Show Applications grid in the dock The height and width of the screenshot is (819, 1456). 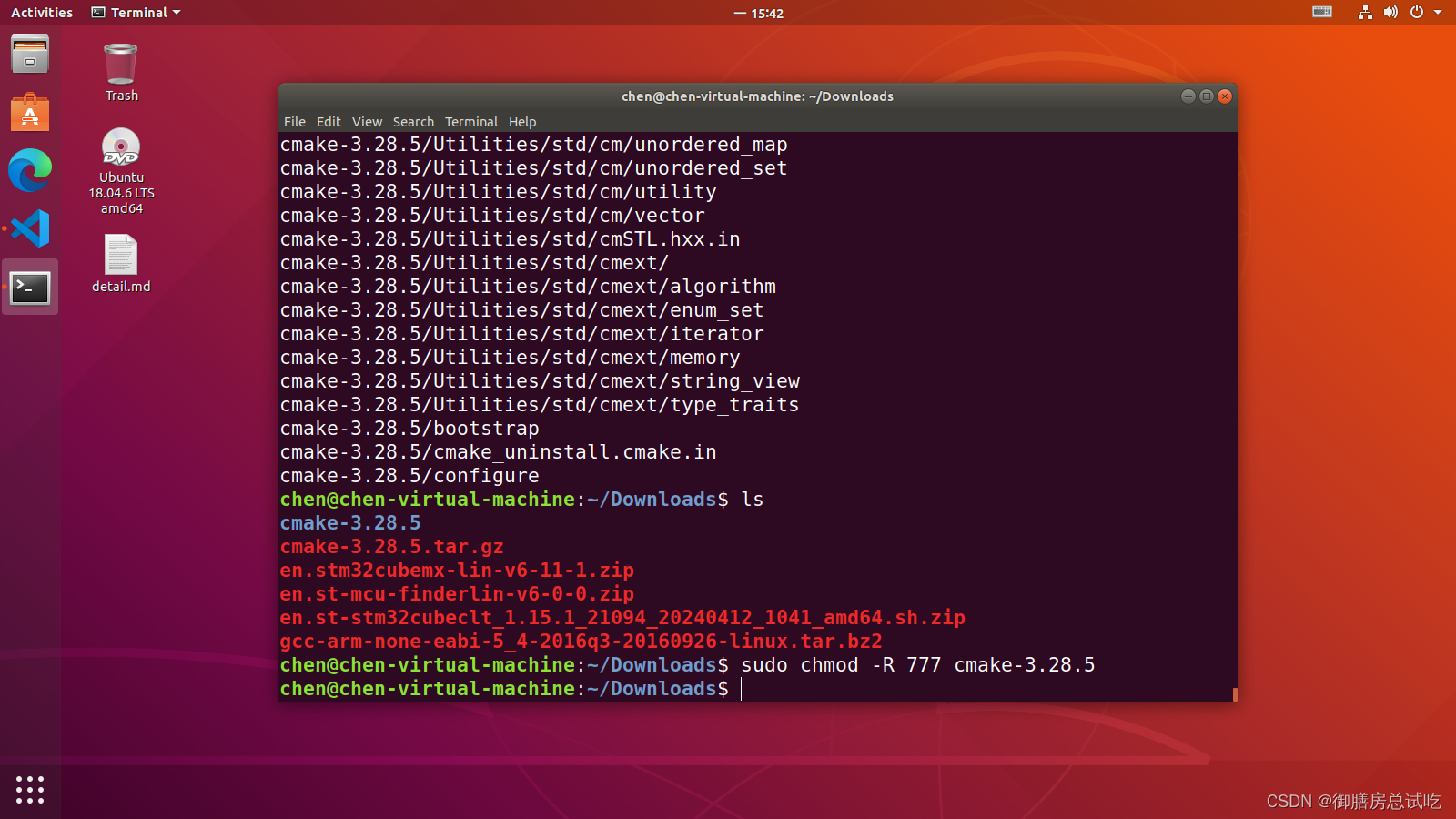click(x=30, y=790)
